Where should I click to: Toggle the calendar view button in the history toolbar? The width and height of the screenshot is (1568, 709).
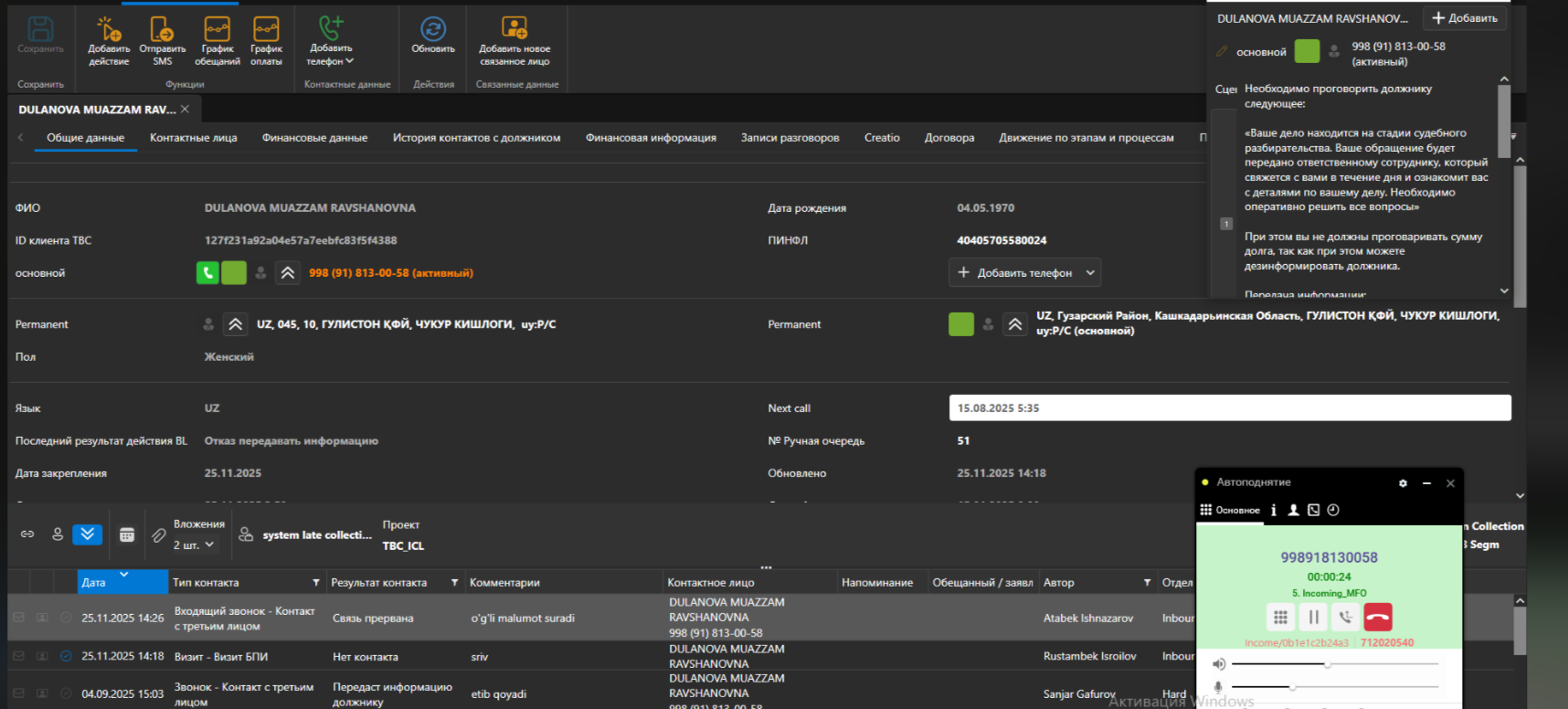(x=127, y=534)
